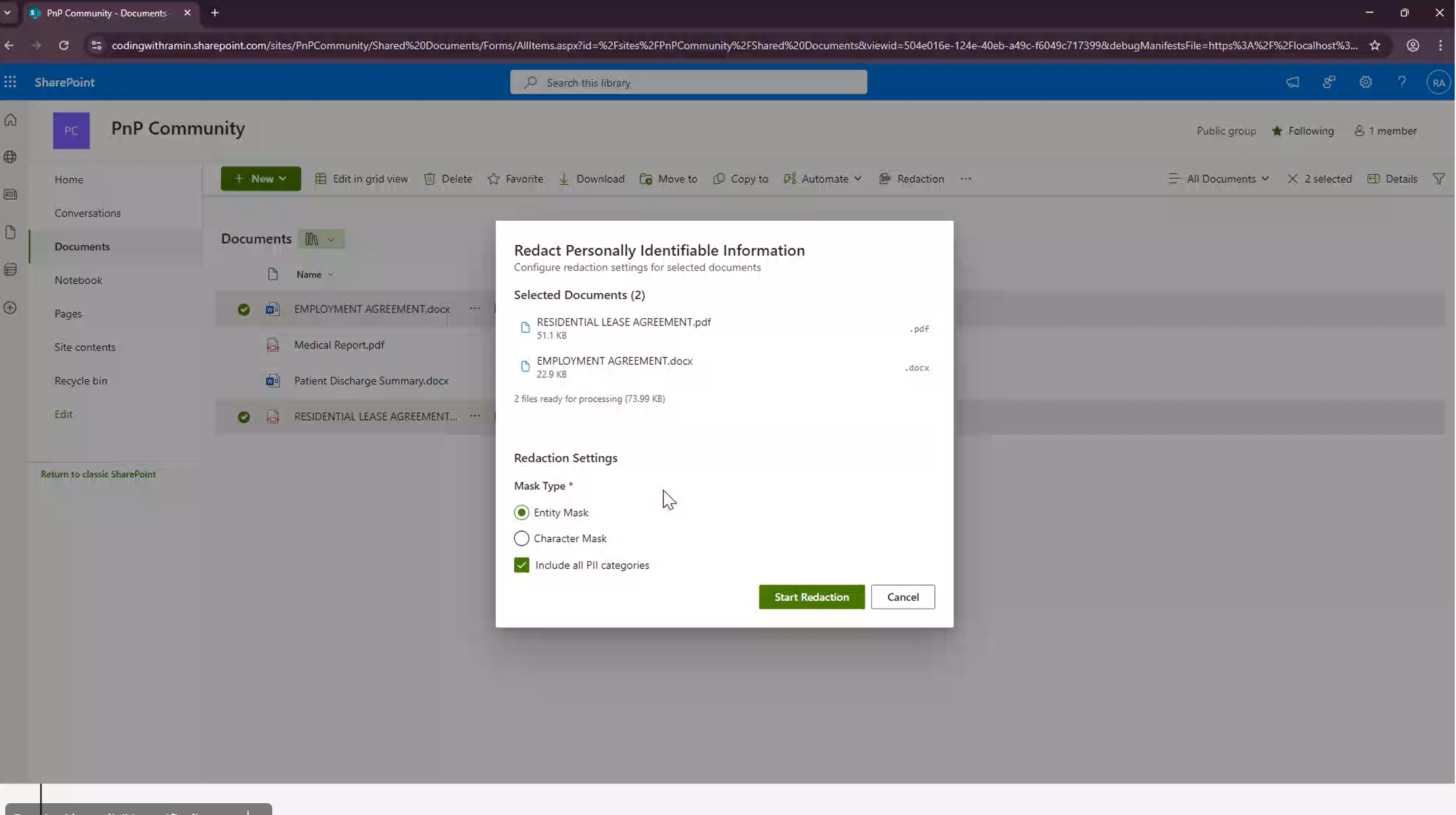1456x815 pixels.
Task: Click the filter funnel icon
Action: tap(1439, 179)
